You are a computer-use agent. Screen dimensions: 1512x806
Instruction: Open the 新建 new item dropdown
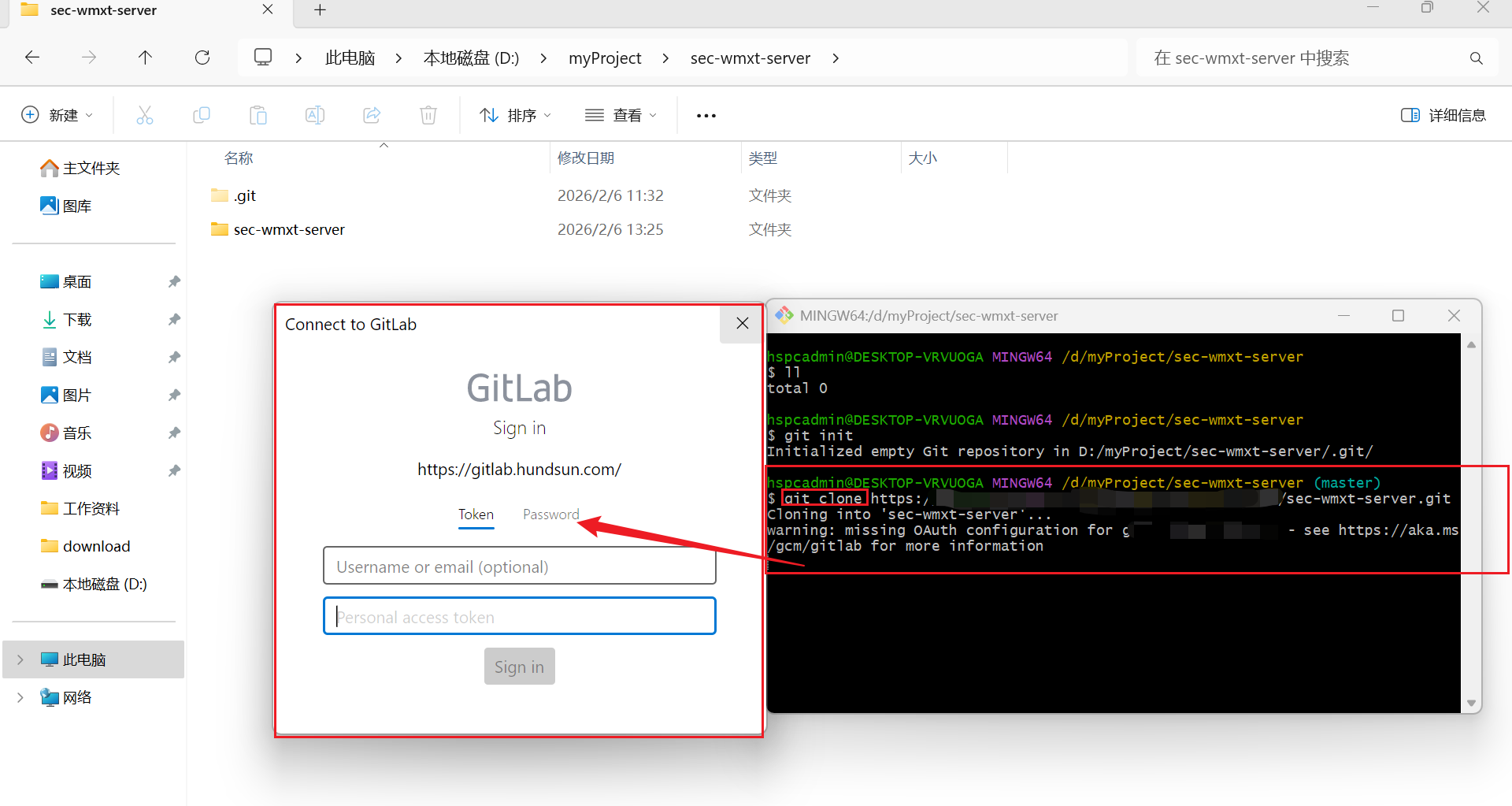click(x=57, y=115)
